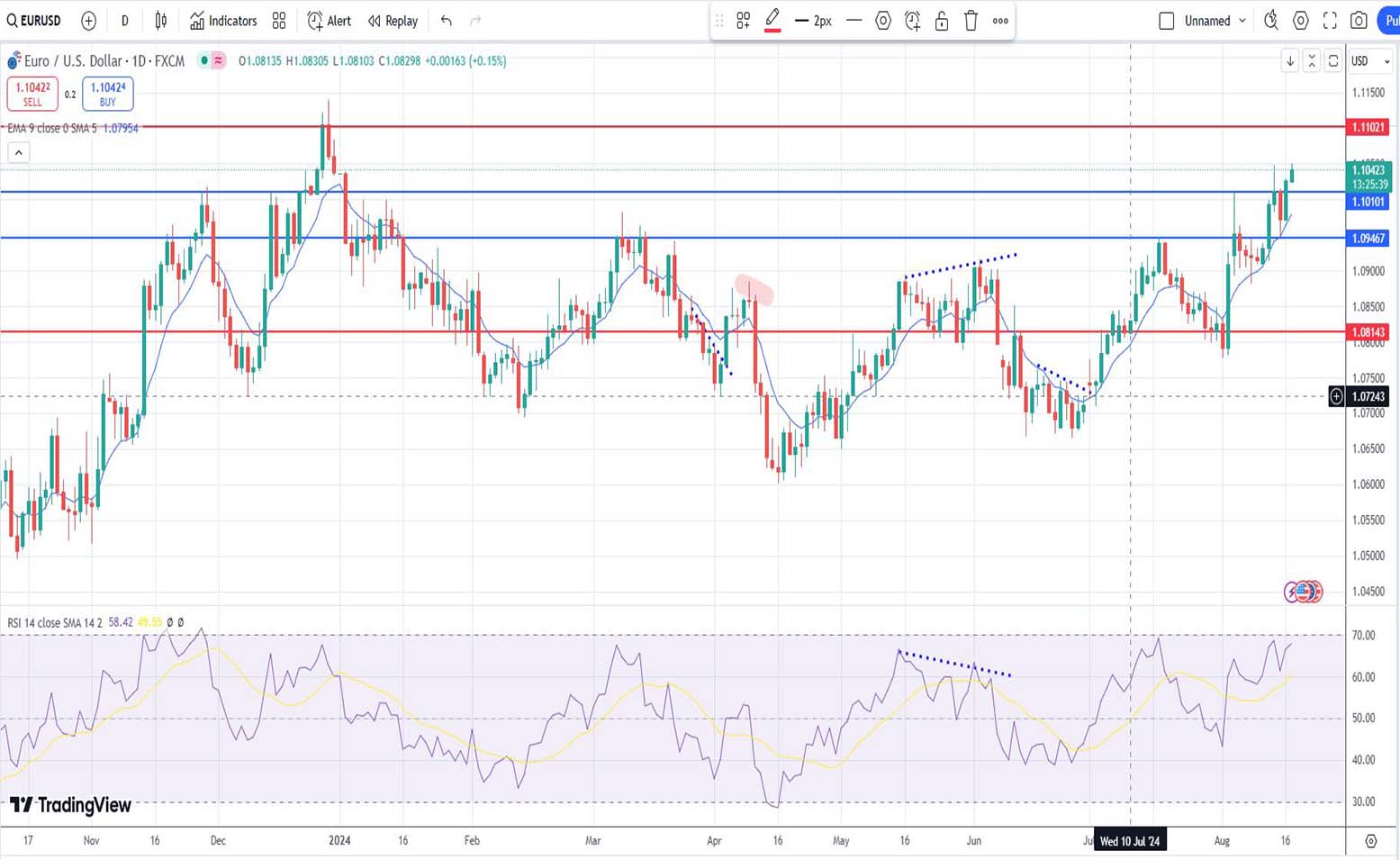Enter fullscreen mode
Image resolution: width=1400 pixels, height=860 pixels.
click(1330, 21)
